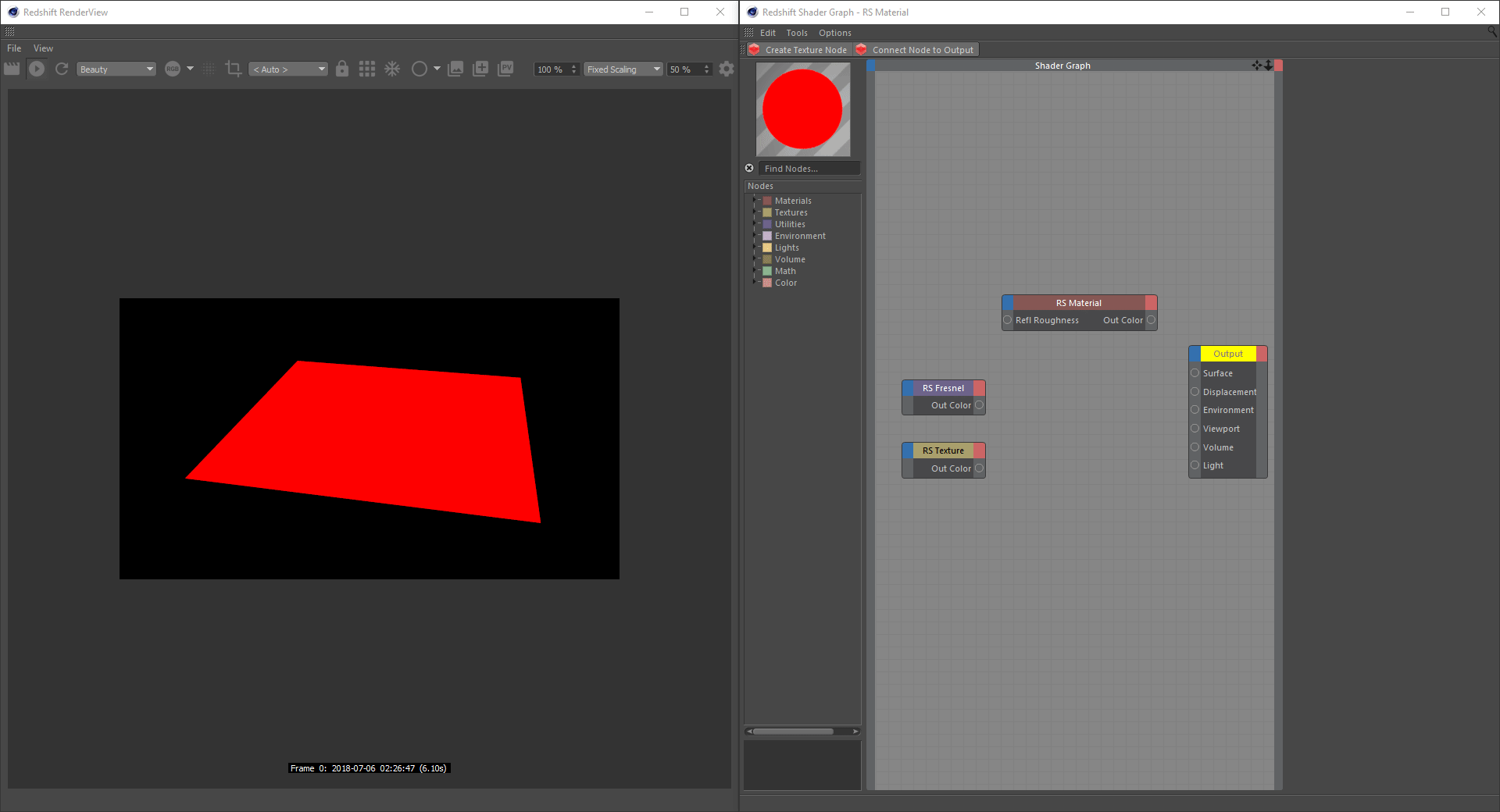The image size is (1500, 812).
Task: Open the View menu in RenderView
Action: point(43,48)
